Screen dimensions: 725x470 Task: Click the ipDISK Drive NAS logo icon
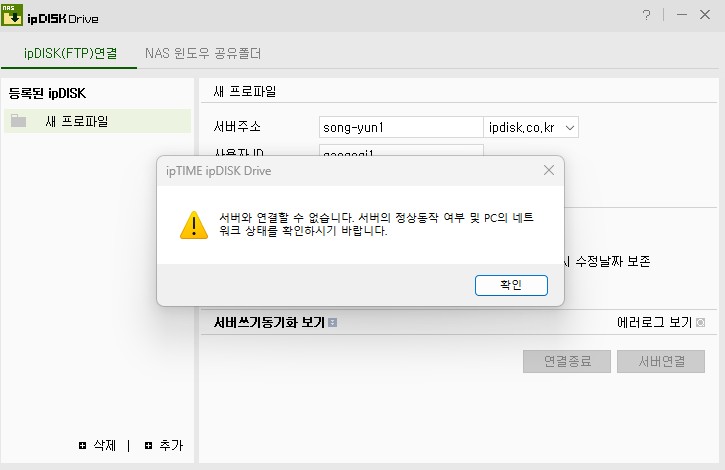12,15
